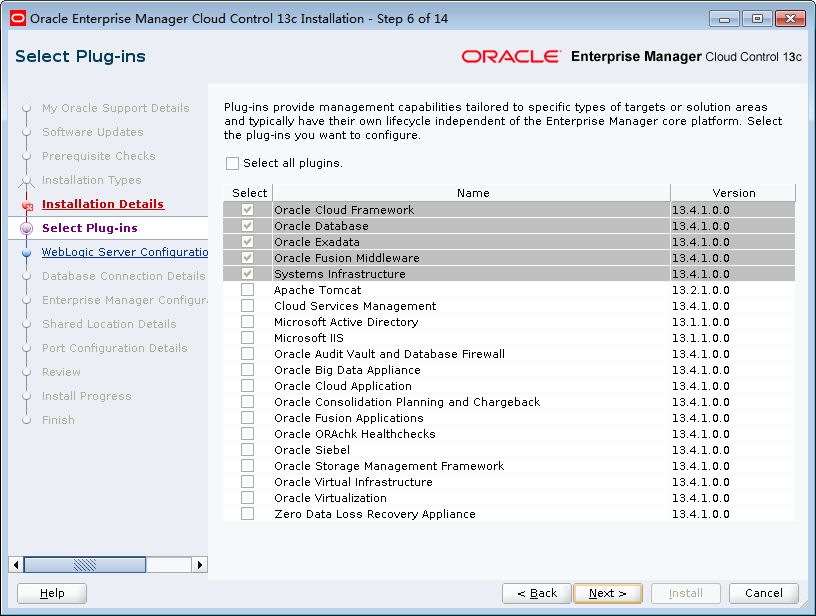The image size is (816, 616).
Task: Click the WebLogic Server Configuration step marker
Action: (27, 252)
